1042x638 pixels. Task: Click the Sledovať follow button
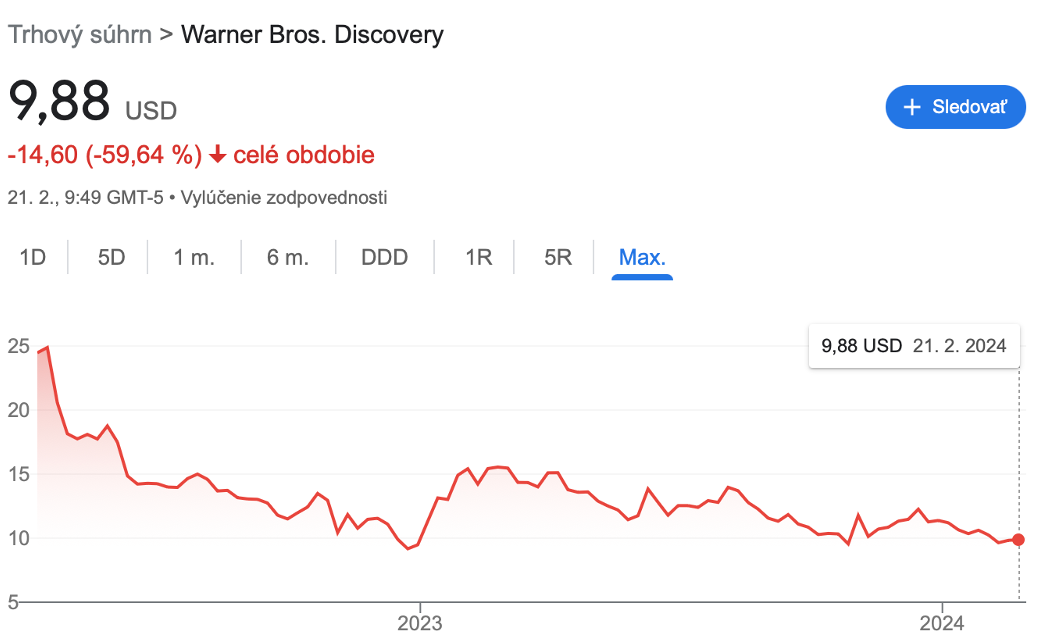955,107
